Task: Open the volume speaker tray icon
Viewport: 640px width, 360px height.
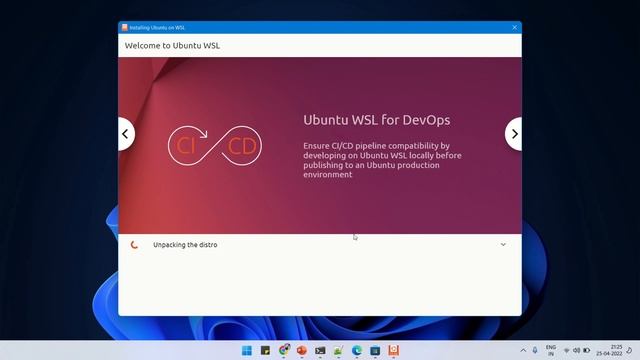Action: point(576,351)
